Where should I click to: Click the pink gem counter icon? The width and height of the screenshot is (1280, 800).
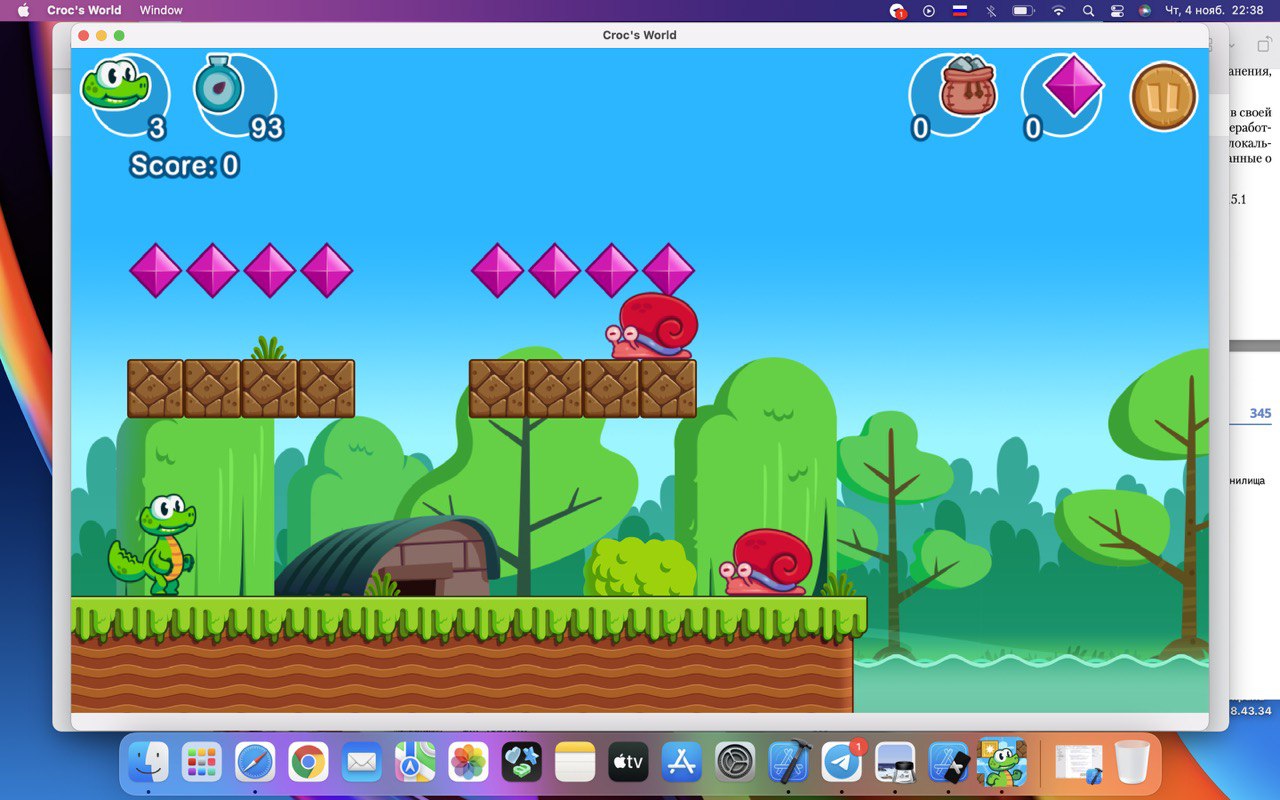1072,86
